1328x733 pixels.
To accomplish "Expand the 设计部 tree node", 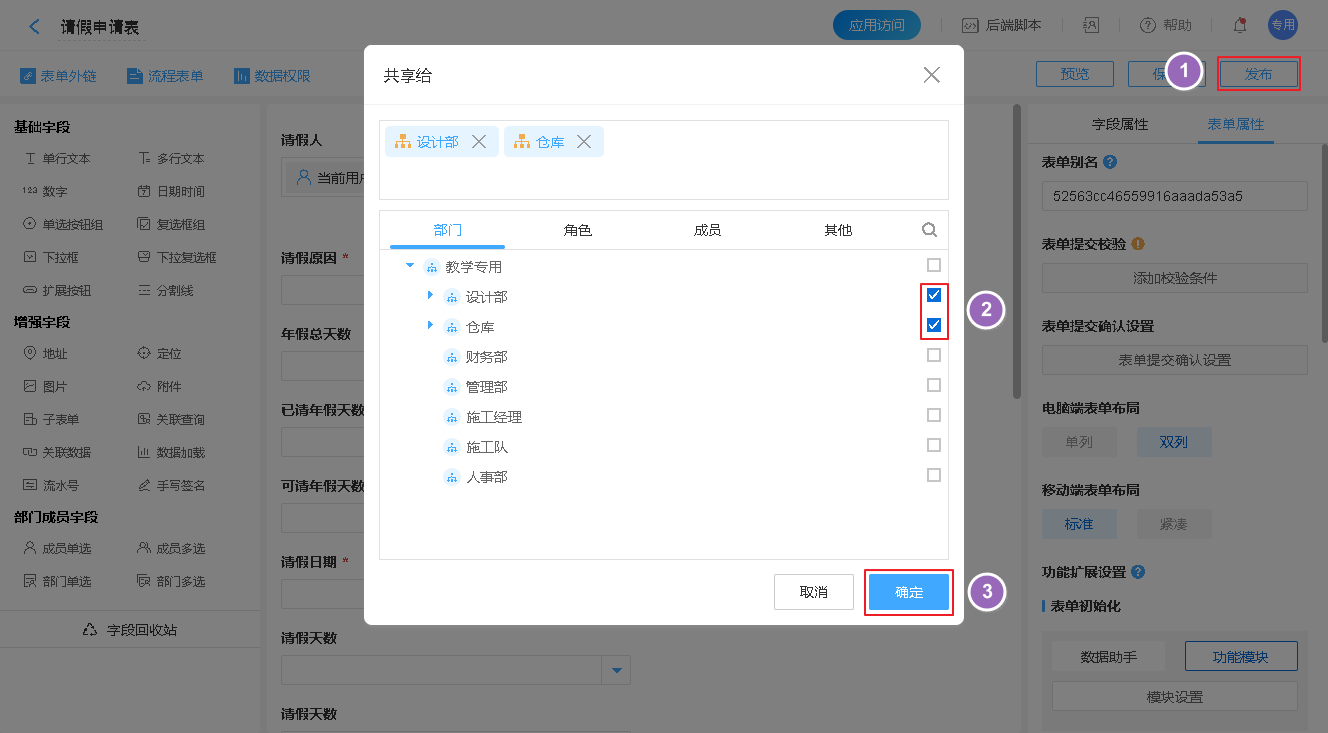I will [x=430, y=295].
